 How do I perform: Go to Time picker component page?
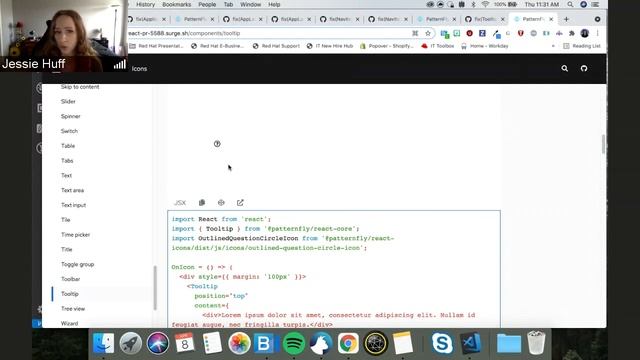coord(76,235)
